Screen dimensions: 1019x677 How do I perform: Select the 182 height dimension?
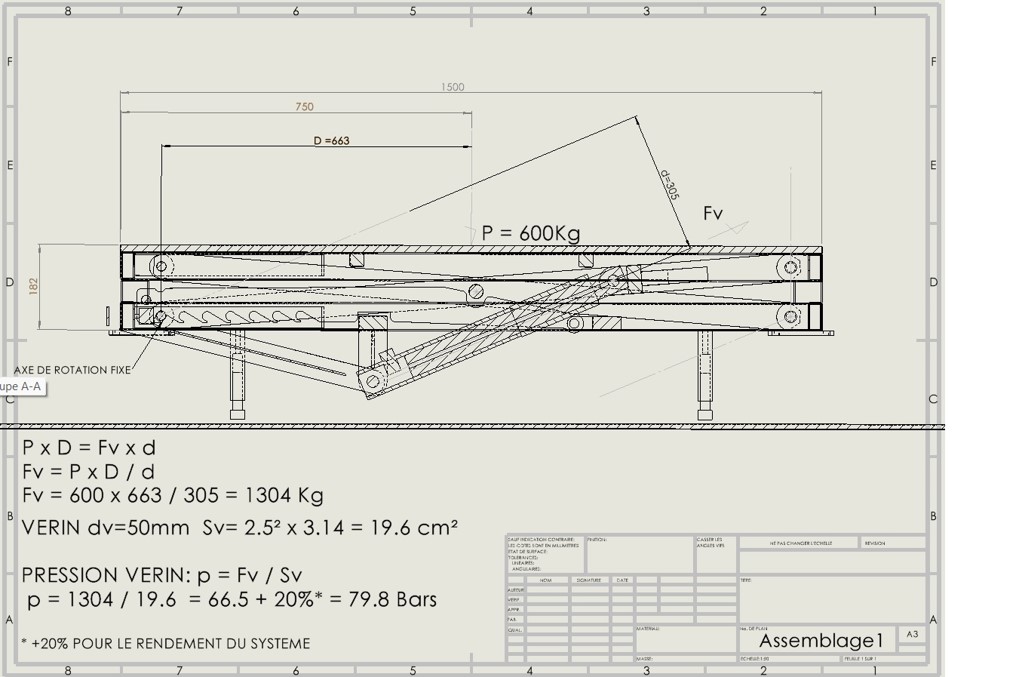pos(34,287)
